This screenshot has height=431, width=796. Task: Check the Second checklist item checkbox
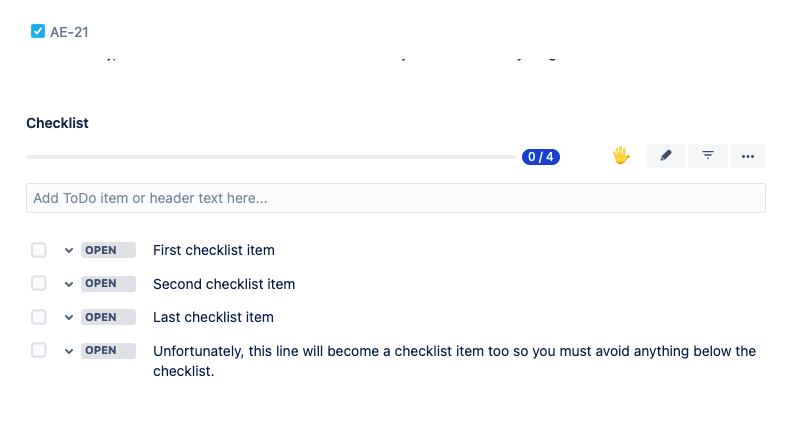point(39,284)
